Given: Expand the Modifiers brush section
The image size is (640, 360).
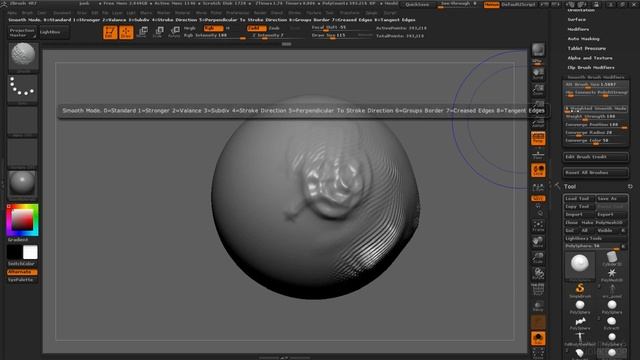Looking at the screenshot, I should click(578, 29).
